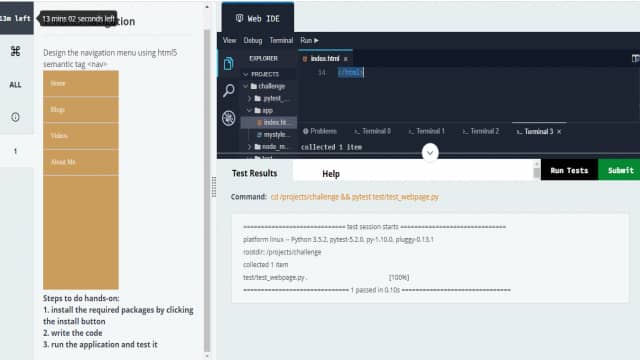Viewport: 640px width, 360px height.
Task: Select question 1 in the left sidebar
Action: [16, 151]
